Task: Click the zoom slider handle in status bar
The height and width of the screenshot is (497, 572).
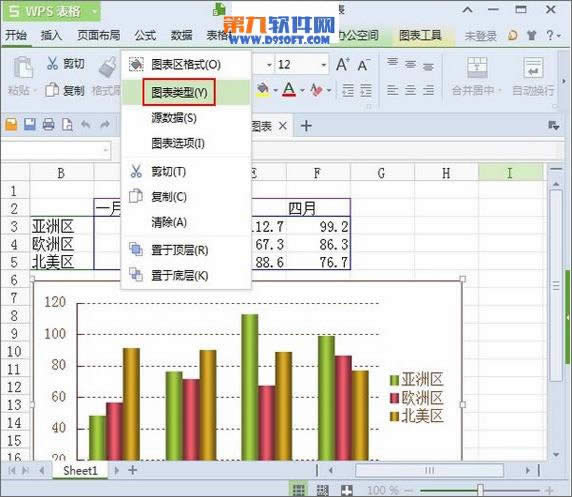Action: coord(480,490)
